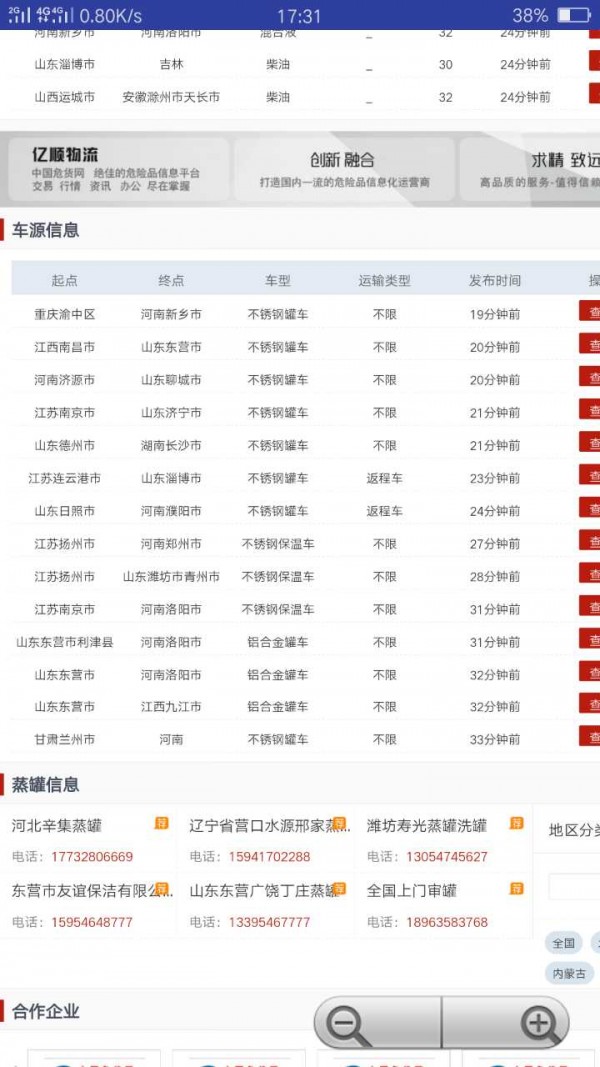Click red button in 河南济源市 row
Screen dimensions: 600x1067
[590, 376]
